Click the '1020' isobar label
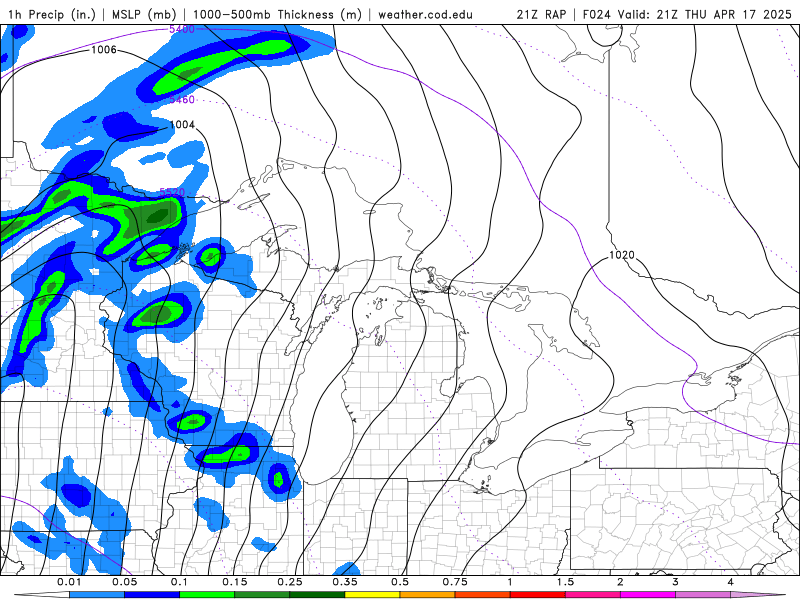 pos(622,255)
